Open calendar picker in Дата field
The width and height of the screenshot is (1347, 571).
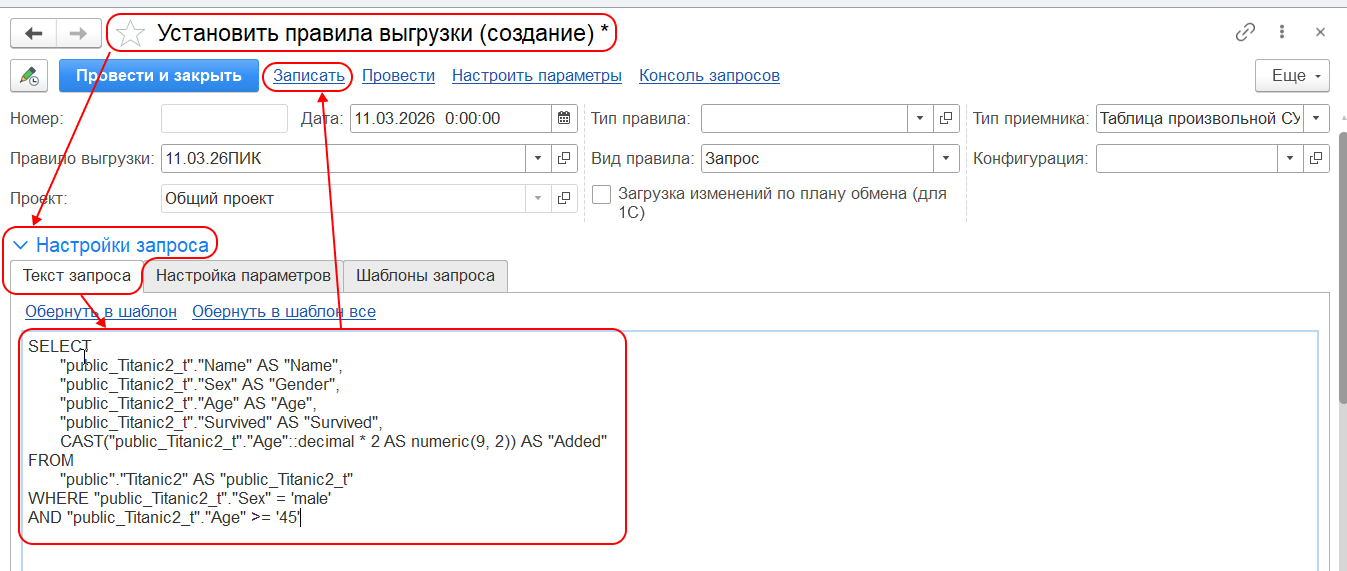565,118
